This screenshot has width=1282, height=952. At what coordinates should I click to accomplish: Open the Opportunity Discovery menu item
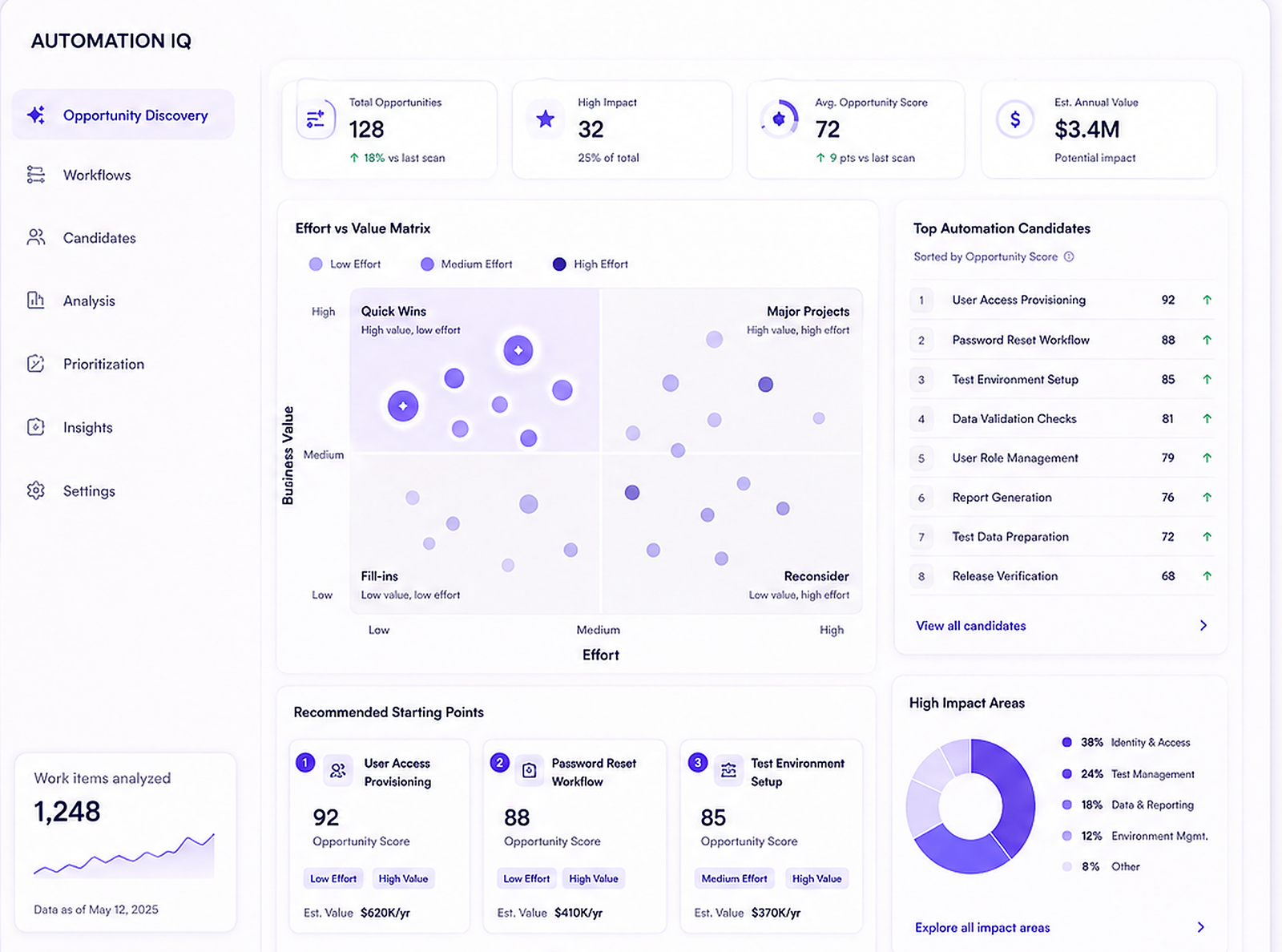click(x=123, y=115)
